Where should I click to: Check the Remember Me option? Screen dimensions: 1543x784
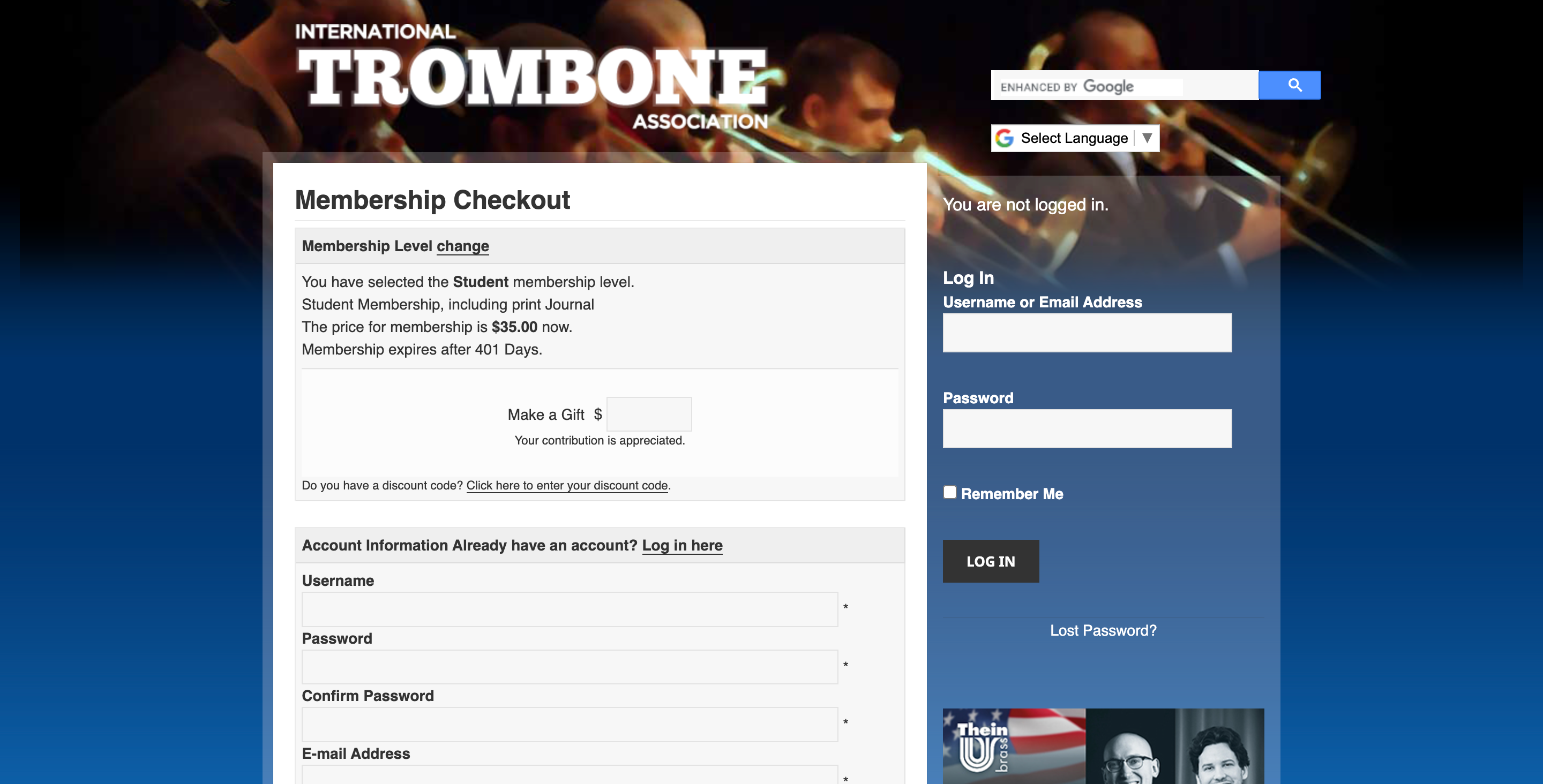tap(948, 492)
